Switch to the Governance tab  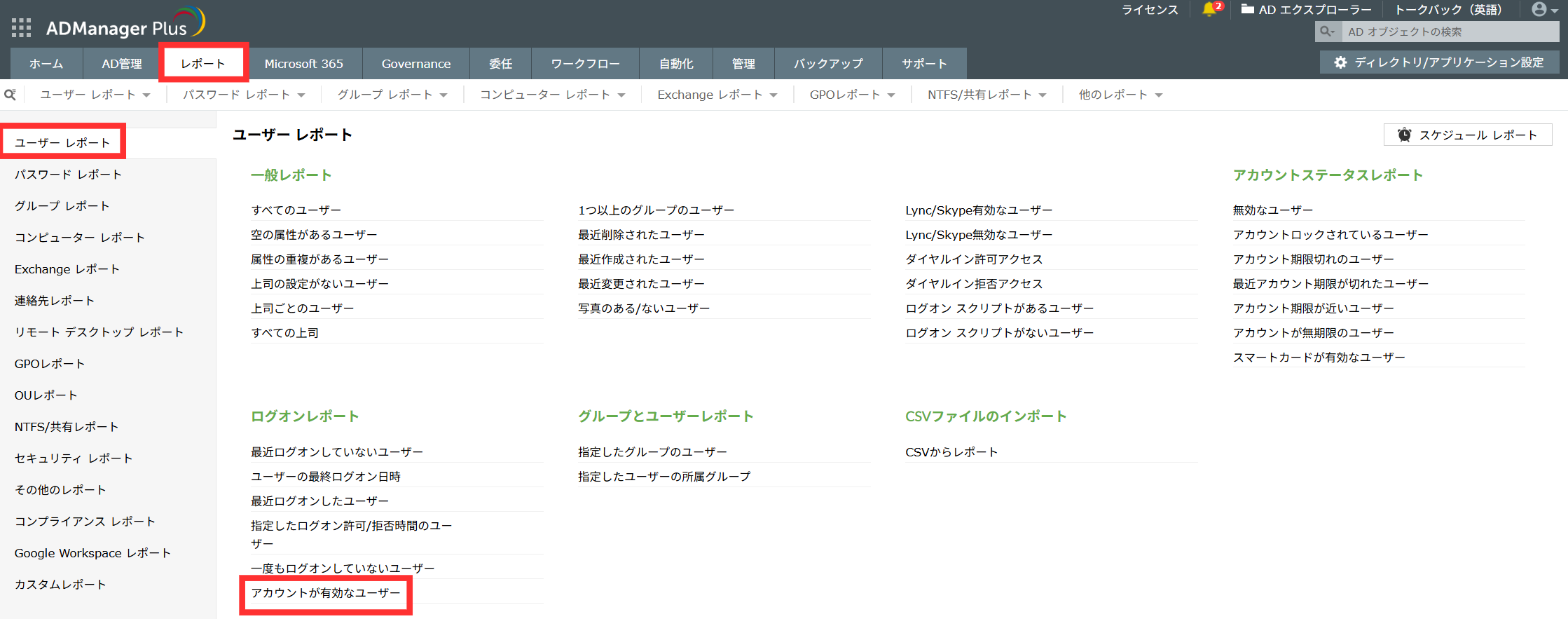pyautogui.click(x=415, y=64)
